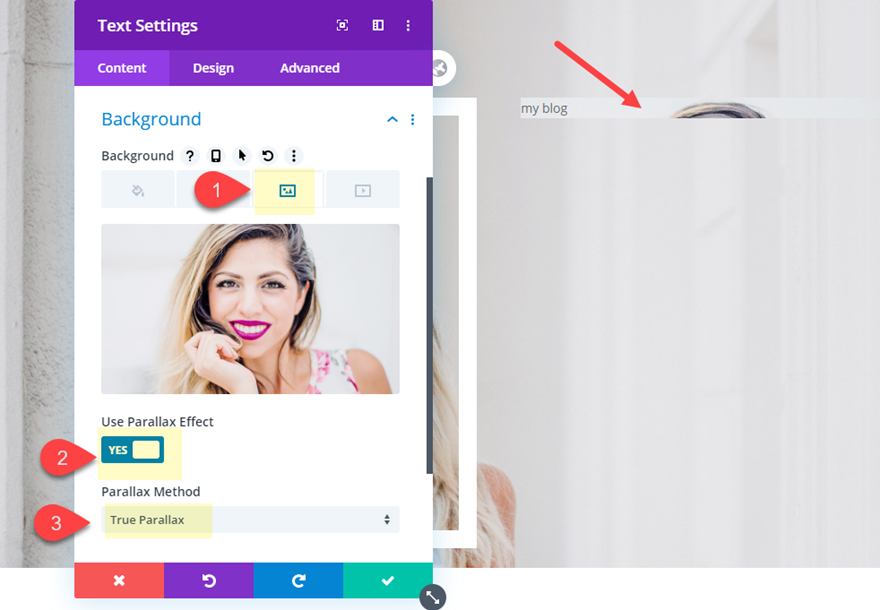880x610 pixels.
Task: Click the modal resize handle icon
Action: tap(433, 597)
